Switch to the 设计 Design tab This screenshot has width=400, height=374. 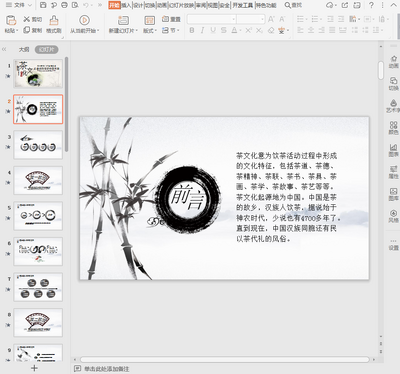(138, 5)
